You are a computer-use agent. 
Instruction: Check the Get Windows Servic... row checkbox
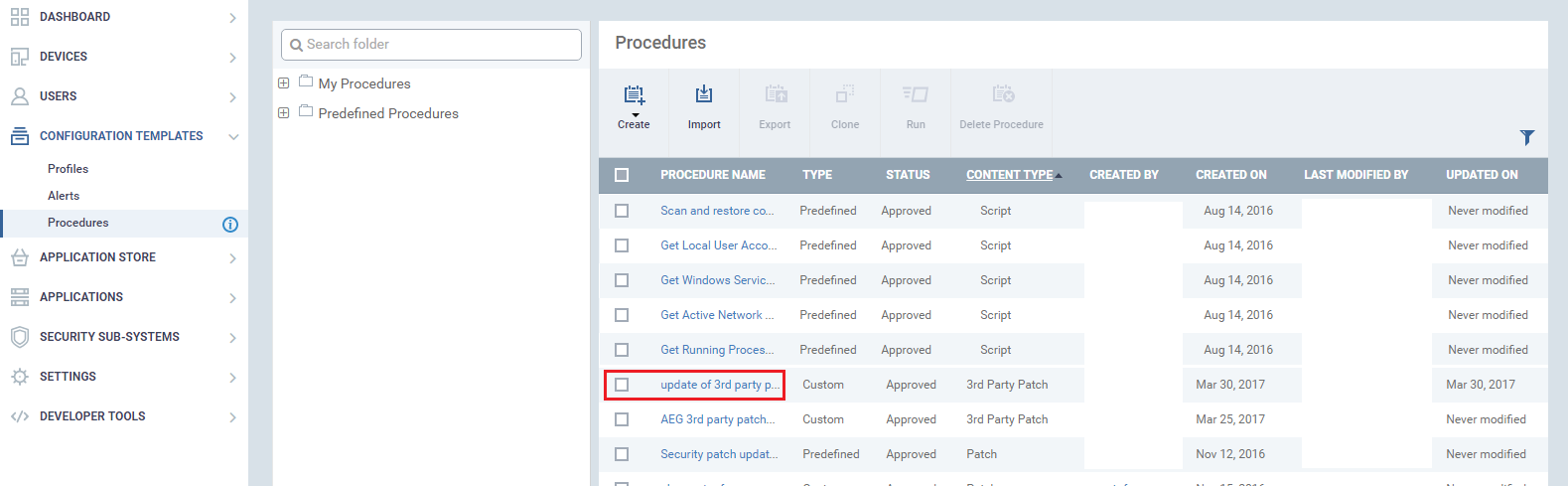[622, 280]
